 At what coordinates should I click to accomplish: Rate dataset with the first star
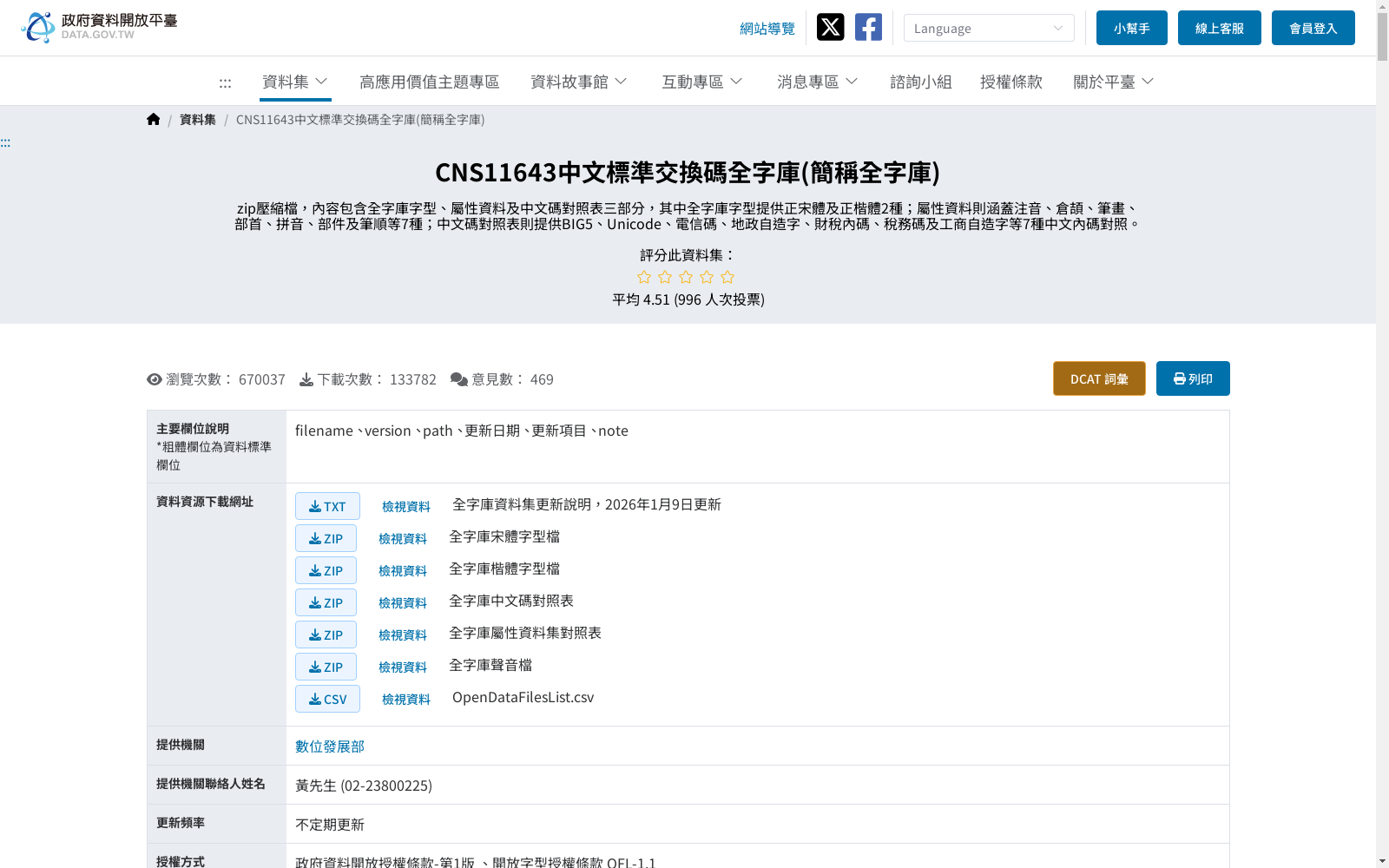pyautogui.click(x=644, y=277)
